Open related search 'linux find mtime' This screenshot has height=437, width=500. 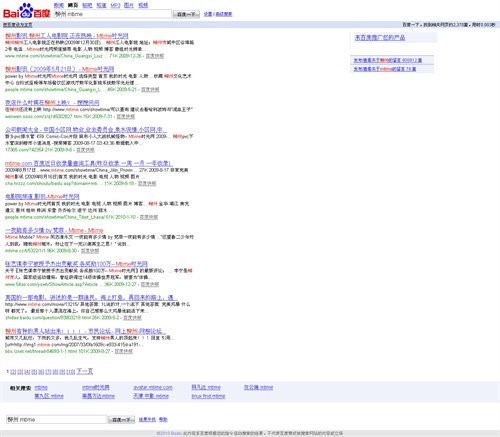(208, 396)
